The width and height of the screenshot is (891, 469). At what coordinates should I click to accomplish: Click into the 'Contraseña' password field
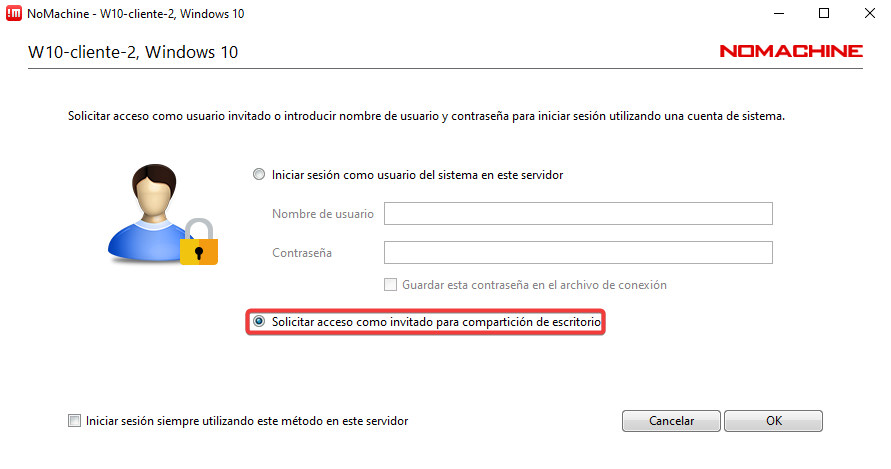tap(578, 253)
